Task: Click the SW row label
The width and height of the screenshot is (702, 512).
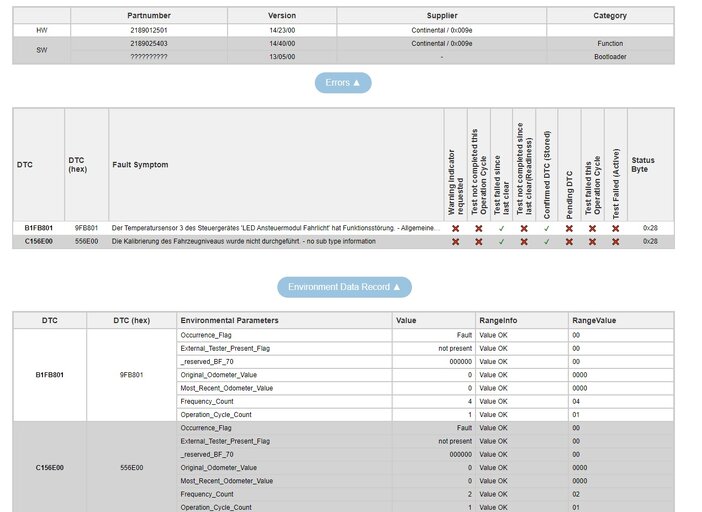Action: point(42,50)
